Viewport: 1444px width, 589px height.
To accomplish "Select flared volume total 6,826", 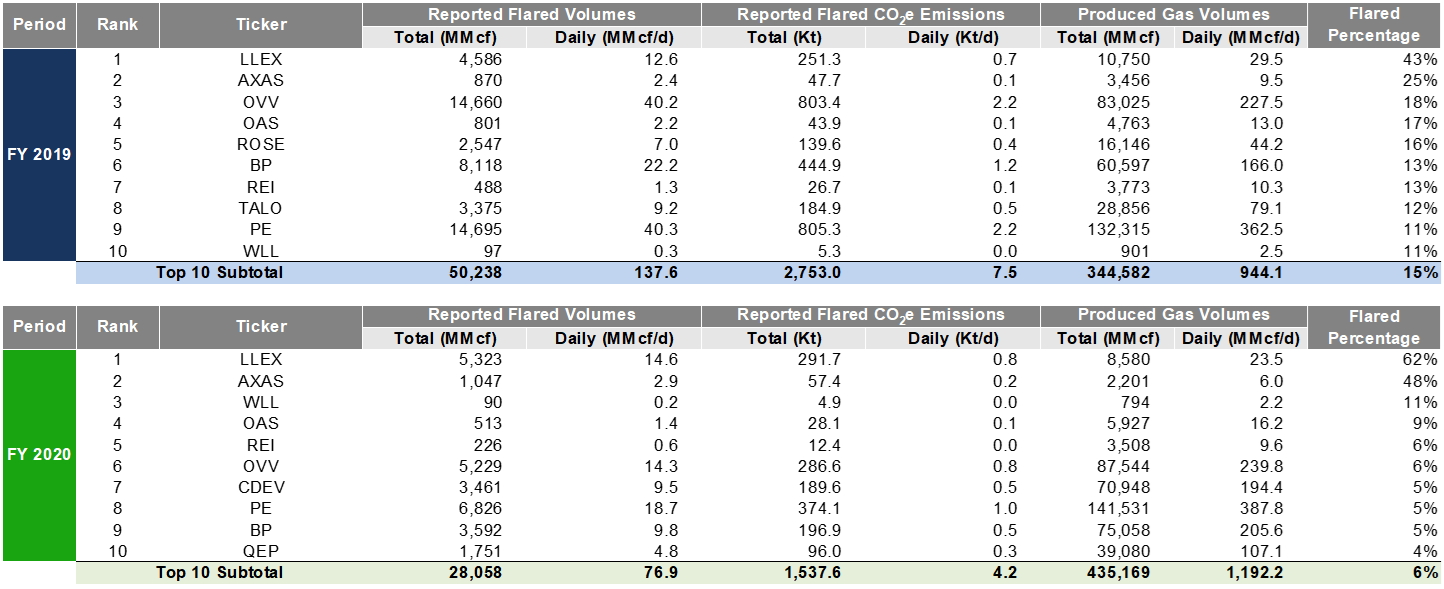I will click(x=480, y=509).
